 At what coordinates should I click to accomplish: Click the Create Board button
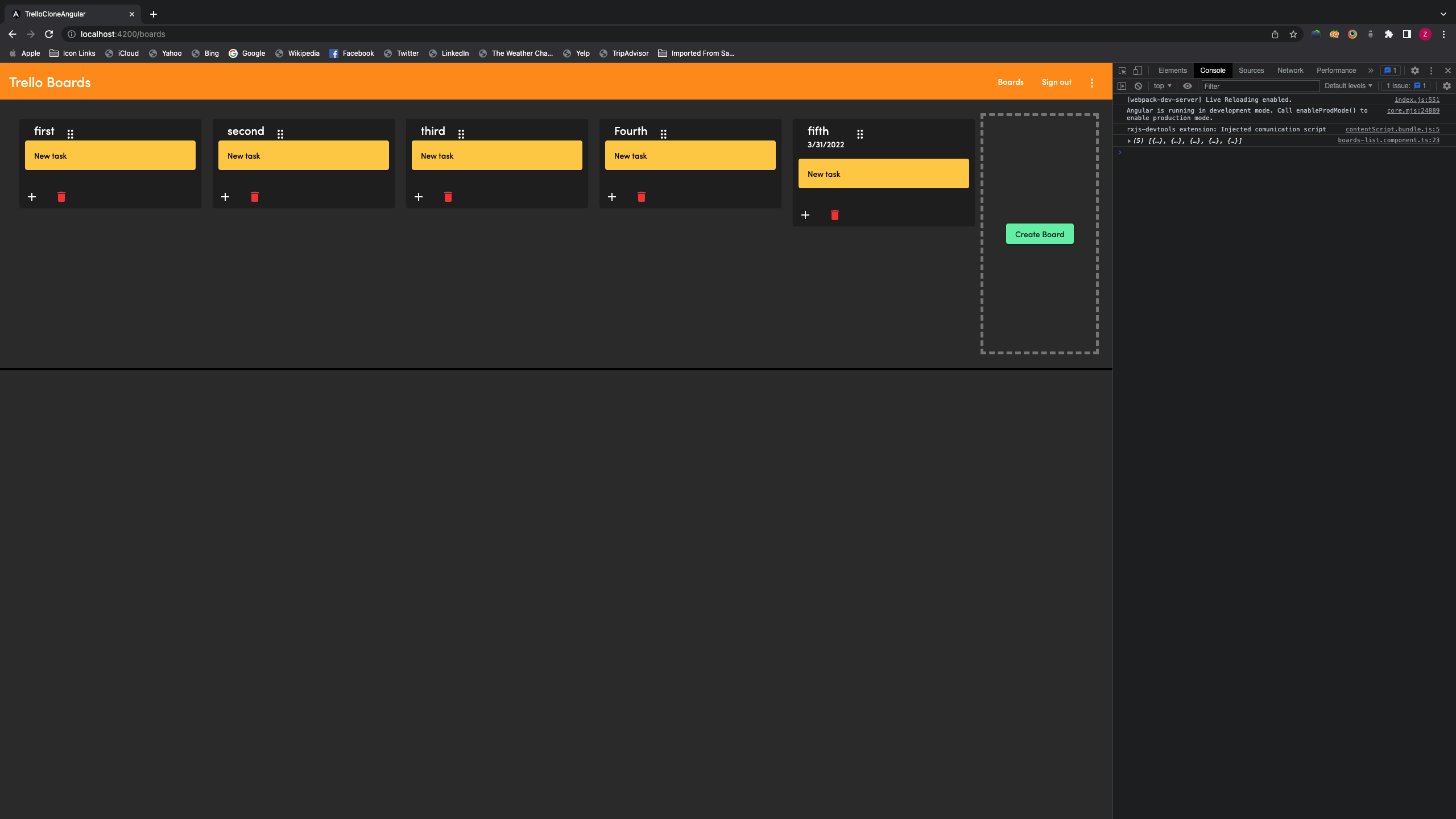pos(1040,234)
